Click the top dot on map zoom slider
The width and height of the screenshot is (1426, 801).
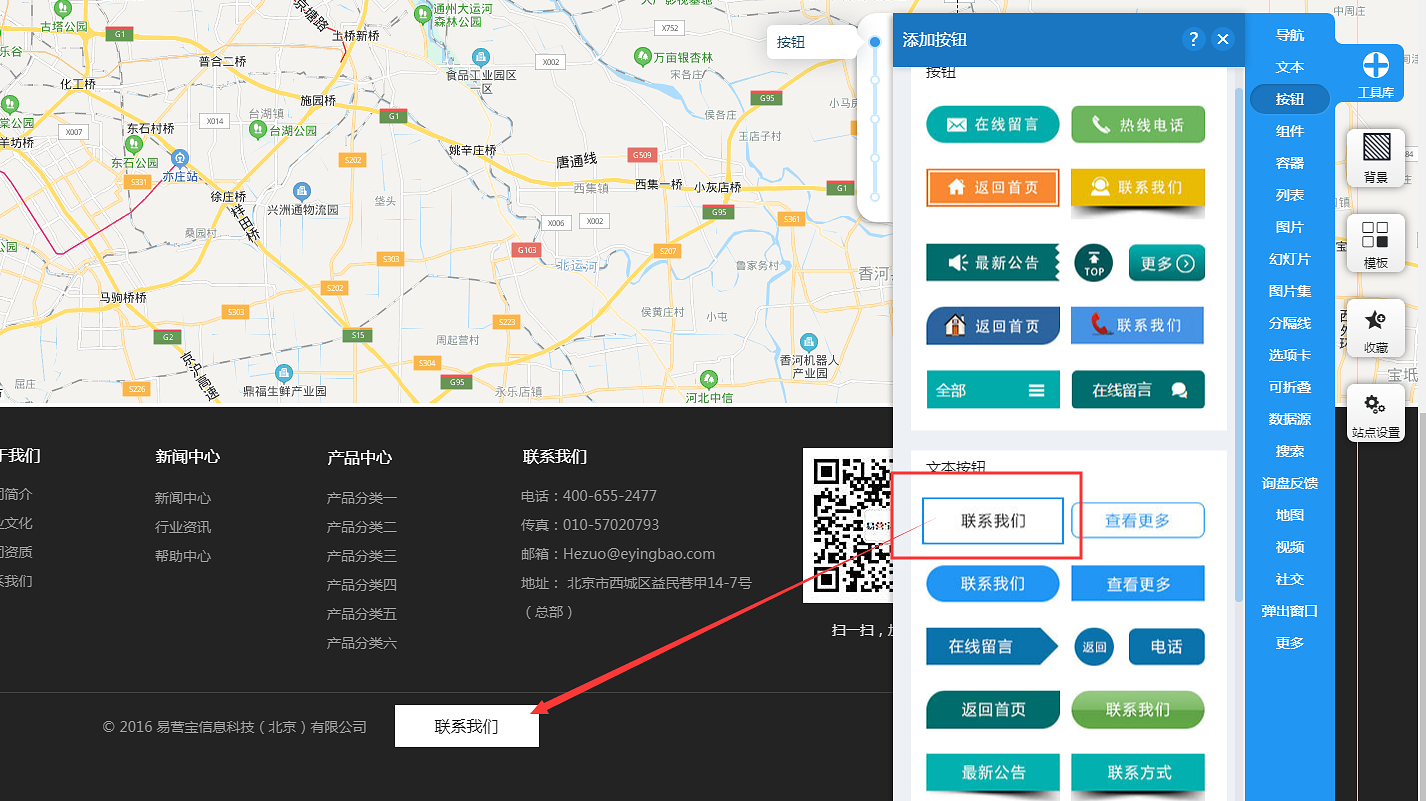coord(875,42)
